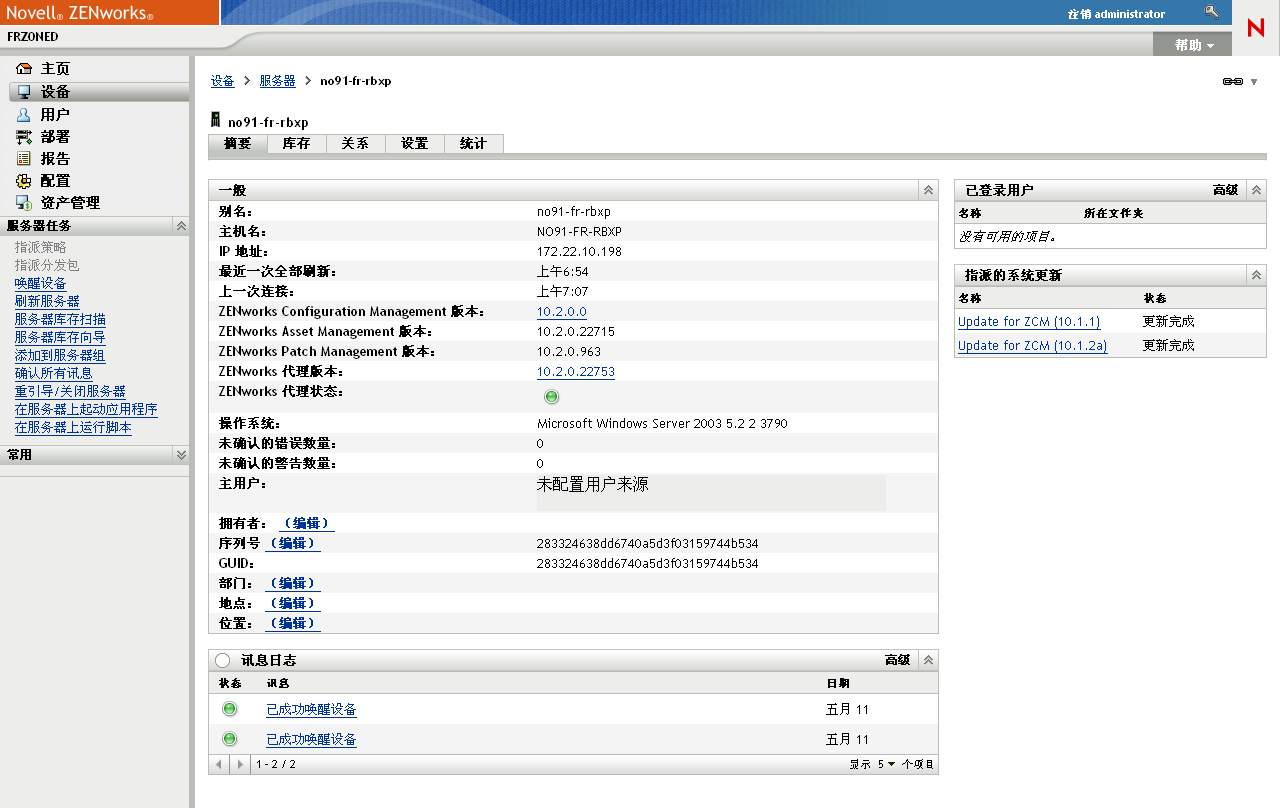
Task: Click 注销 administrator to log out
Action: point(1116,14)
